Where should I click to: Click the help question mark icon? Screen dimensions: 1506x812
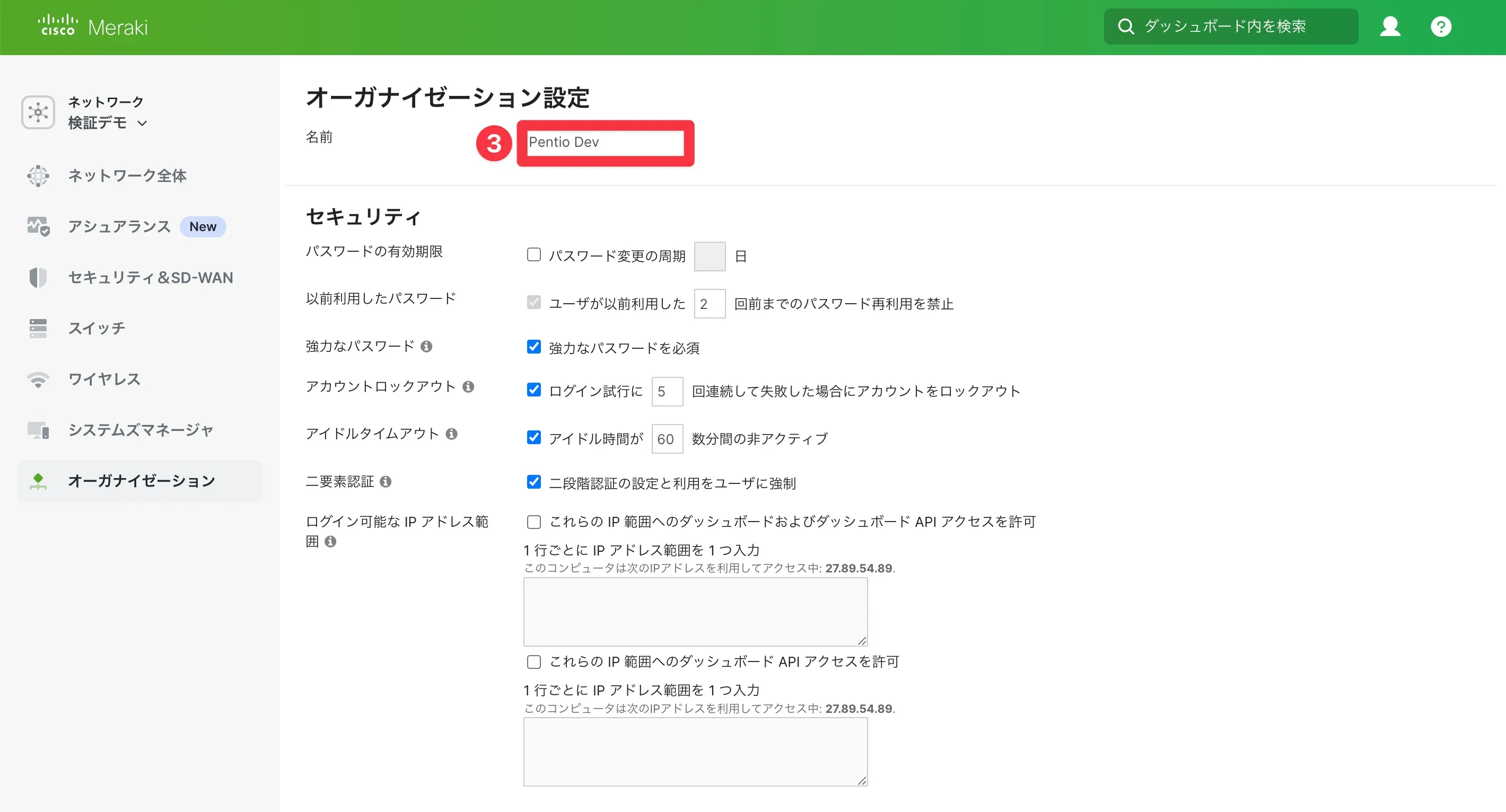1441,27
